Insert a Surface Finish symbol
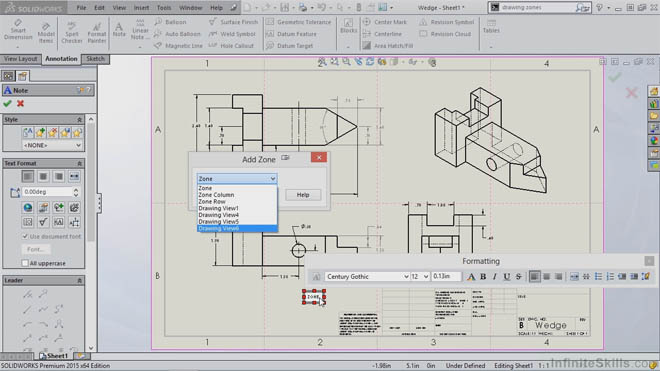Image resolution: width=660 pixels, height=371 pixels. 234,22
